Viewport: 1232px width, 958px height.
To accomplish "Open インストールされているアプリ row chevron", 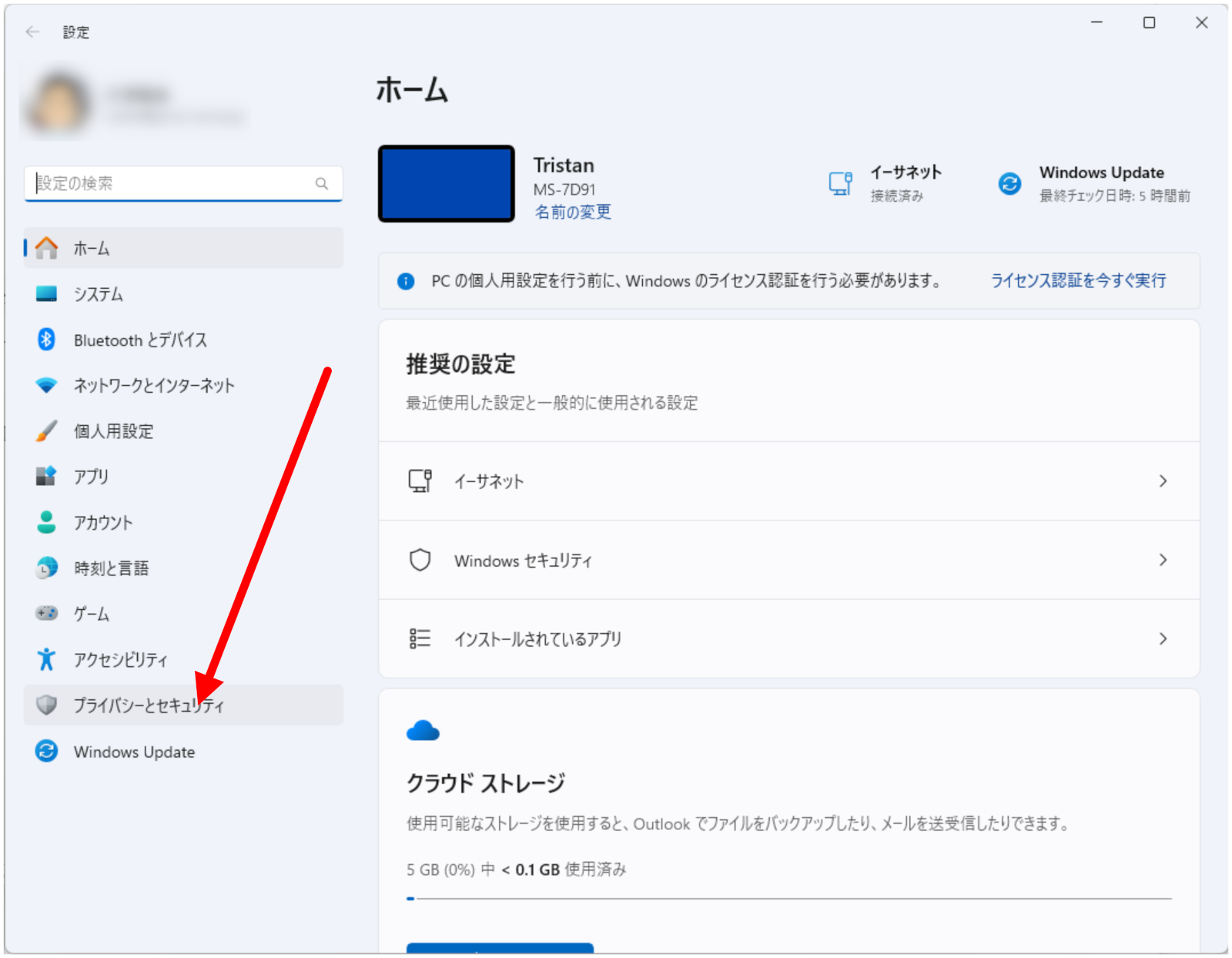I will [1163, 639].
